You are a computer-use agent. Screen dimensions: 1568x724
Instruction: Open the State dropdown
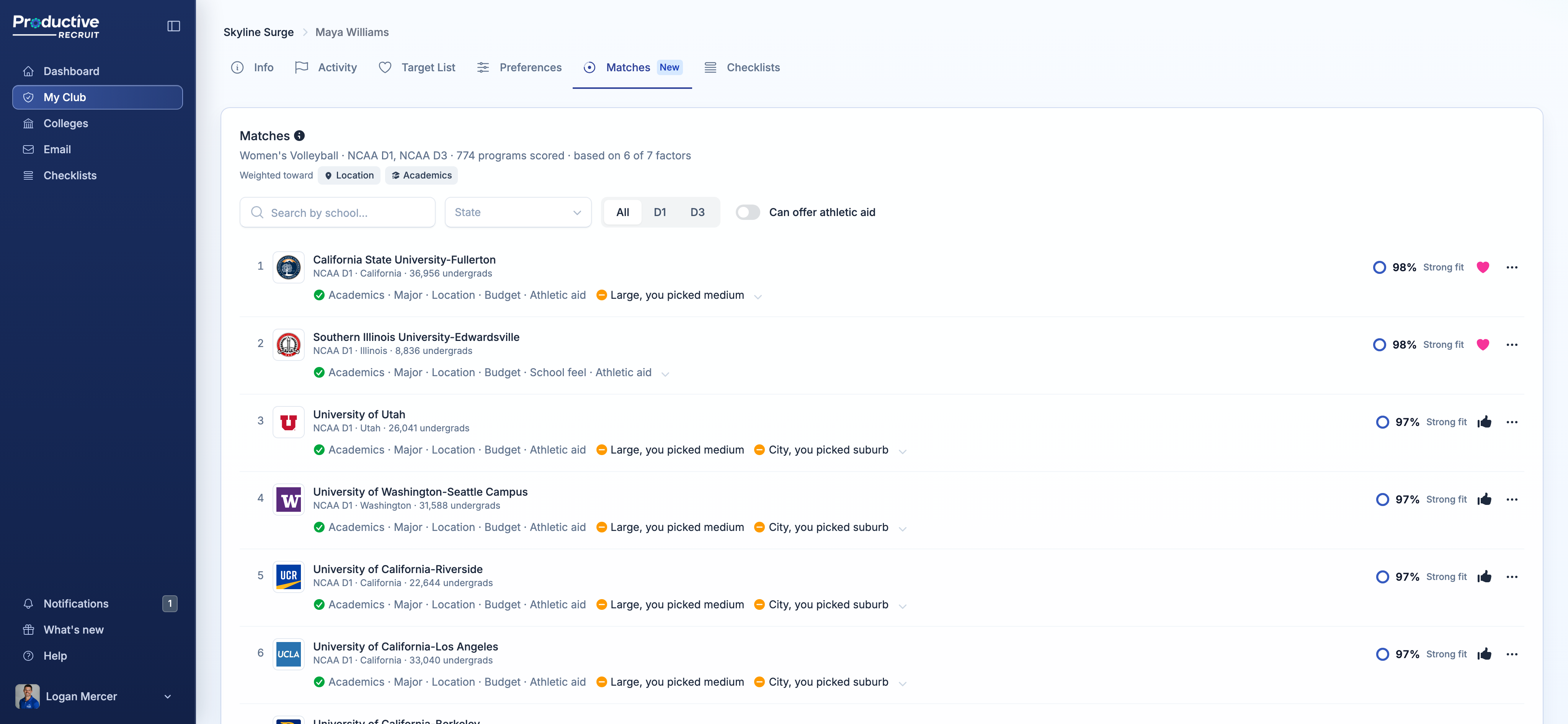518,213
